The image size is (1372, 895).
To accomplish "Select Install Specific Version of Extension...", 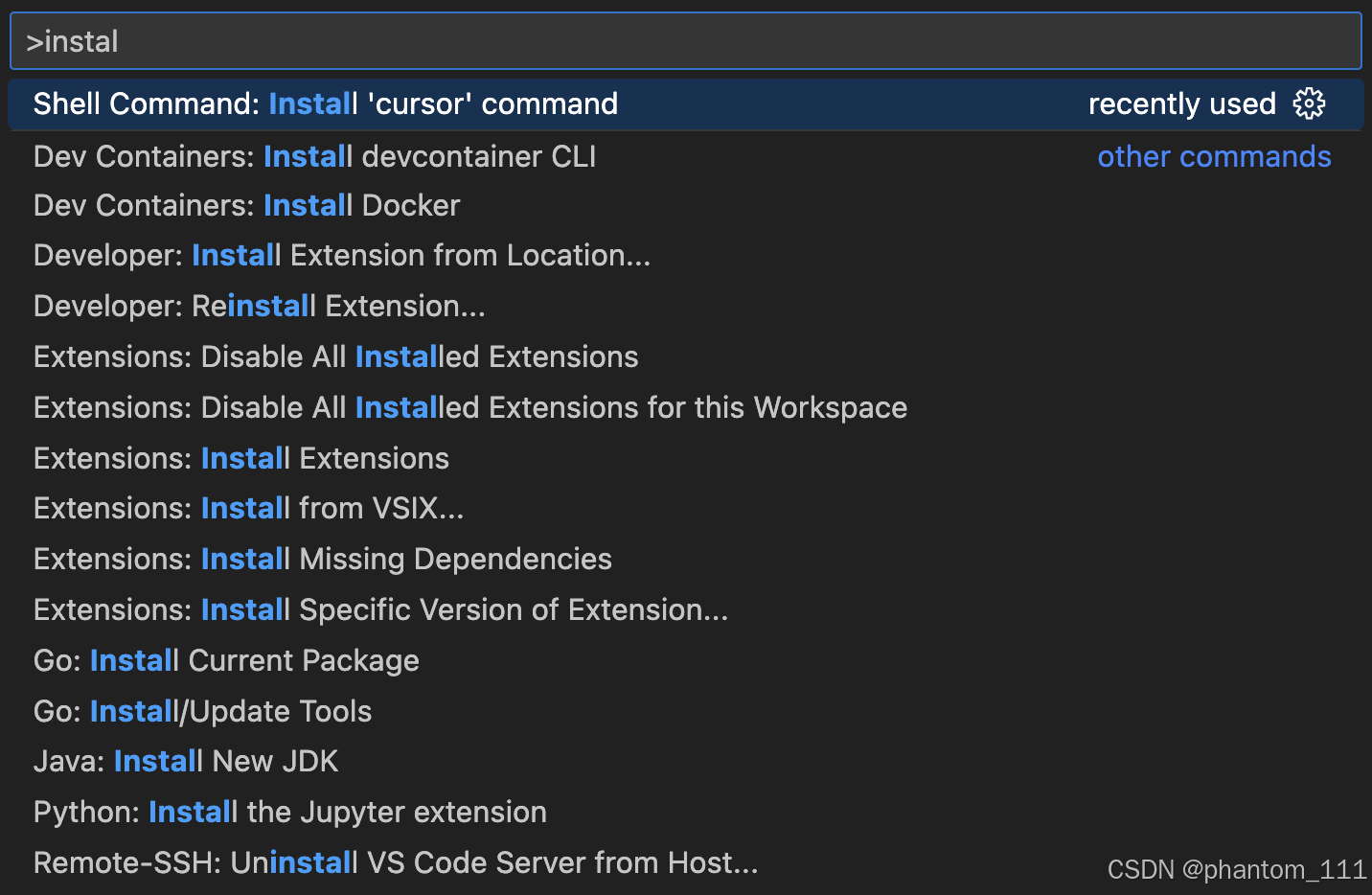I will 686,609.
